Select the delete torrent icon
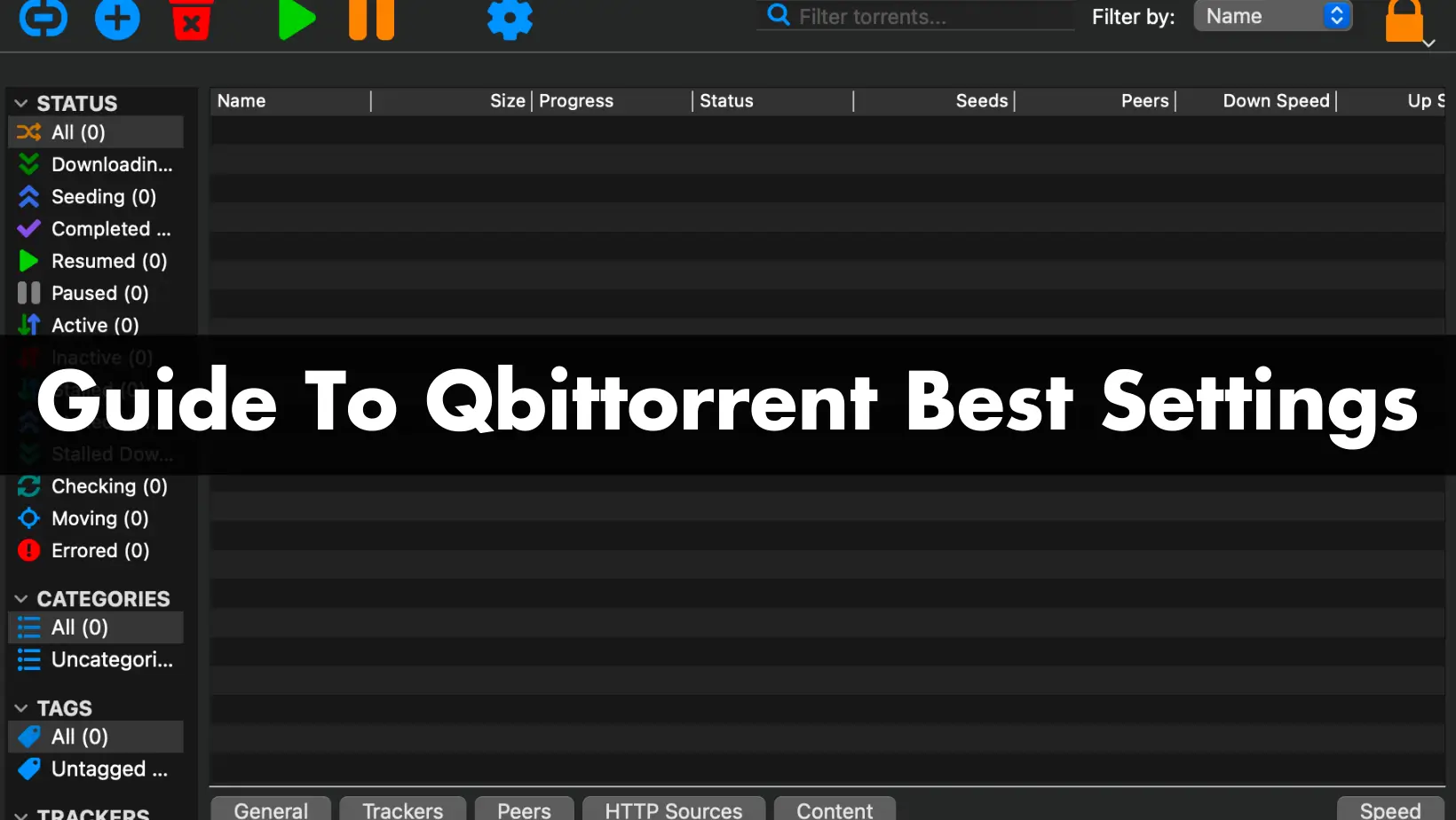This screenshot has width=1456, height=820. [190, 19]
